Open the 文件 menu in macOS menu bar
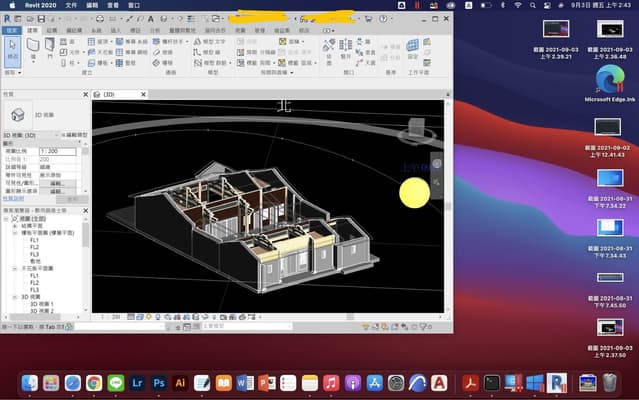 click(x=71, y=5)
